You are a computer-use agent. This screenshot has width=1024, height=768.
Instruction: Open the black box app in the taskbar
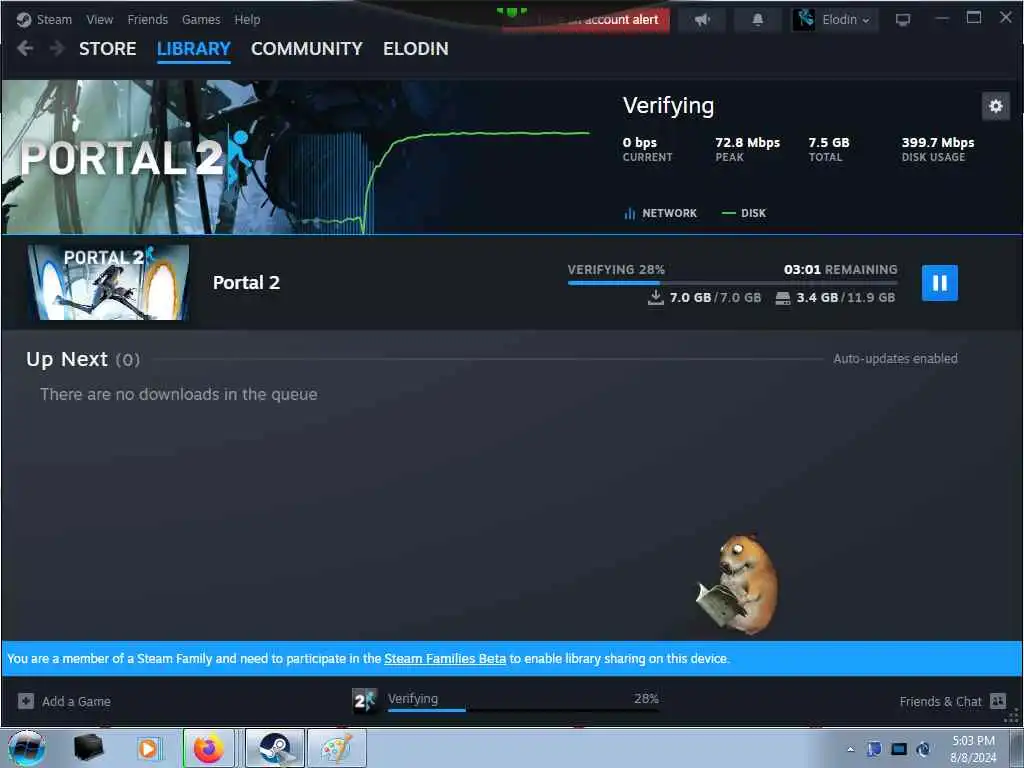(88, 748)
